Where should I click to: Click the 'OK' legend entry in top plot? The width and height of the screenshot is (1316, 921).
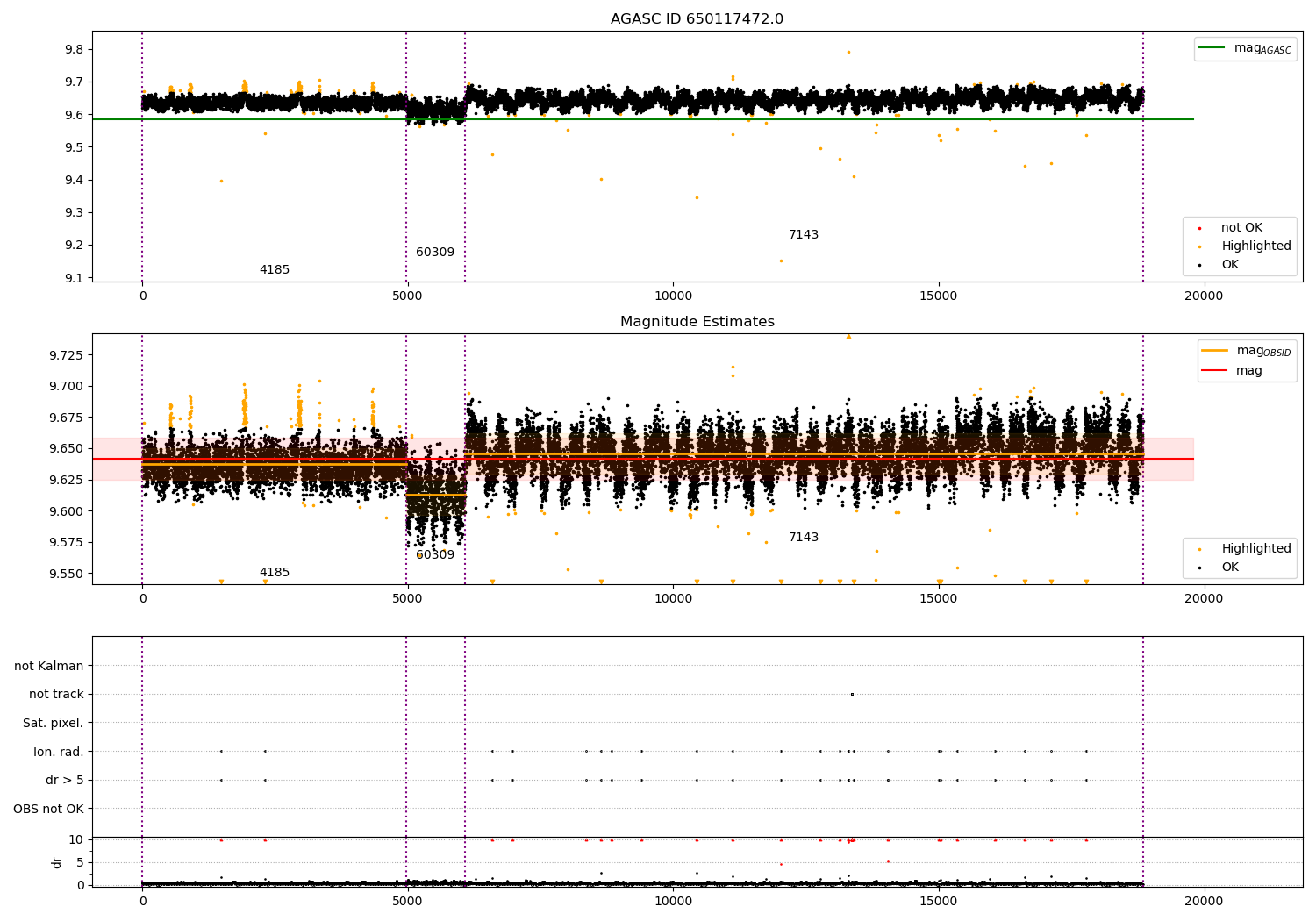1230,265
